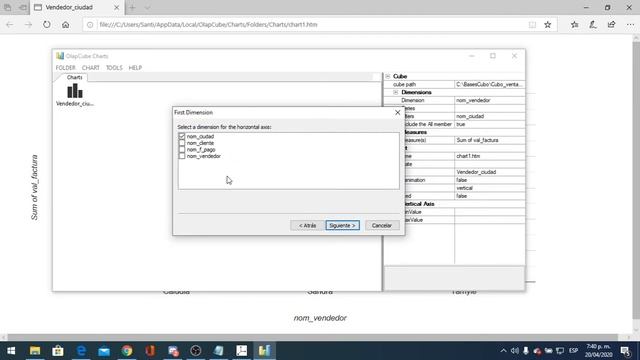
Task: Select the Sum of val_factura measure value
Action: [x=489, y=140]
